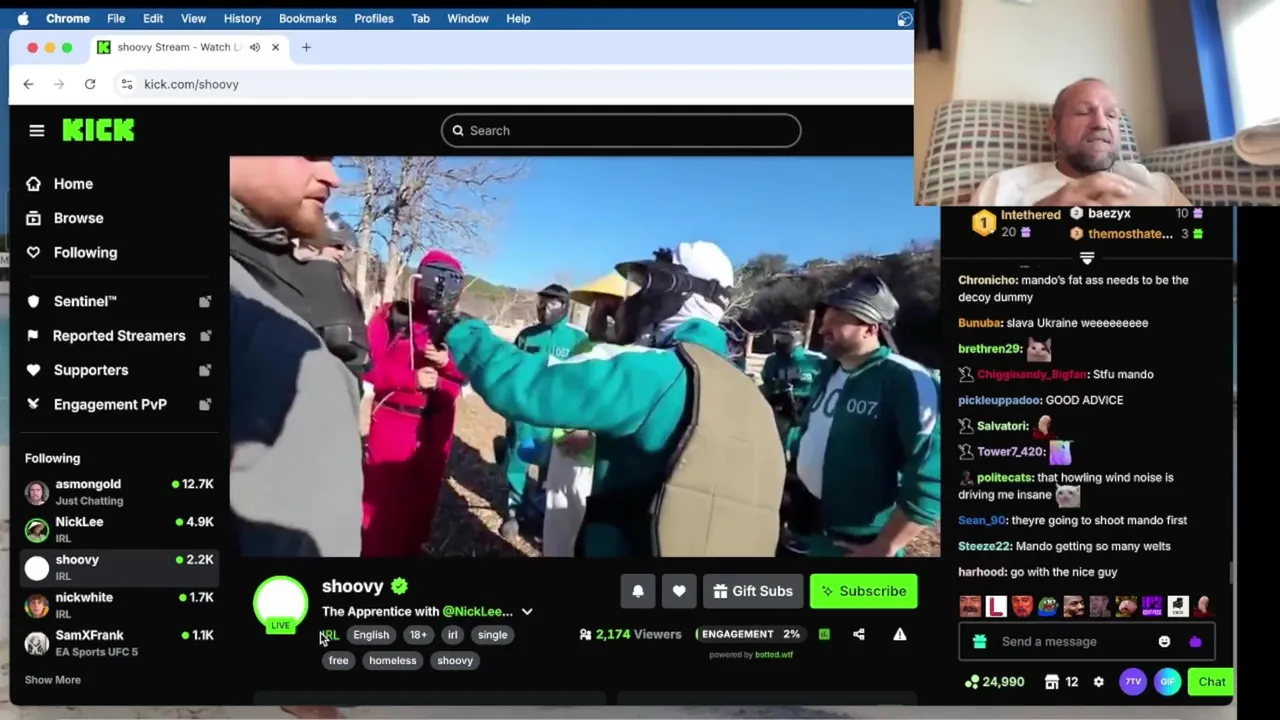1280x720 pixels.
Task: Click pickleuppadoo username in chat
Action: click(999, 400)
